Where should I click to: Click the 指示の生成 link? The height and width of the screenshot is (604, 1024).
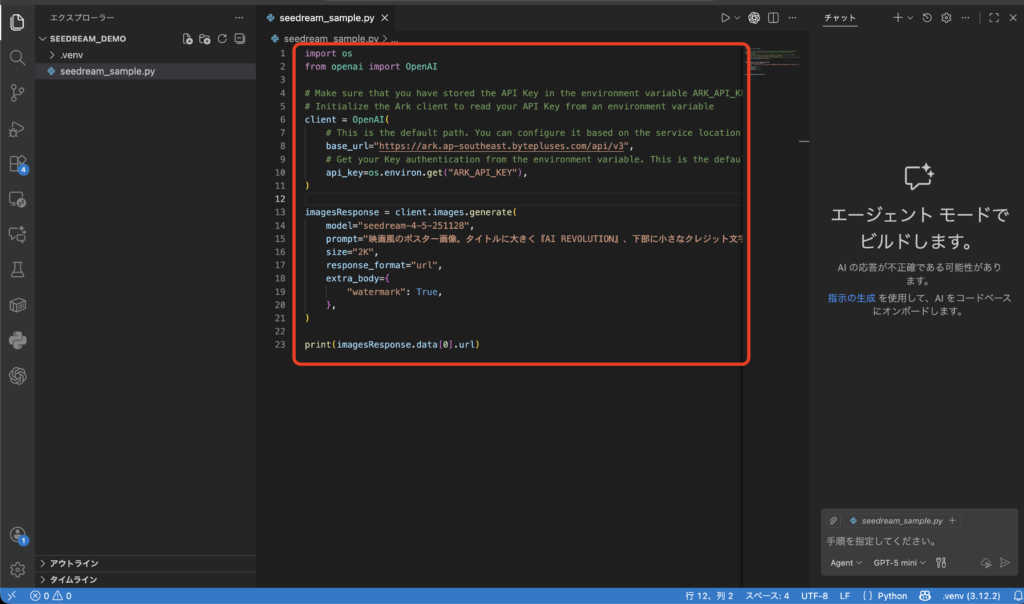851,299
